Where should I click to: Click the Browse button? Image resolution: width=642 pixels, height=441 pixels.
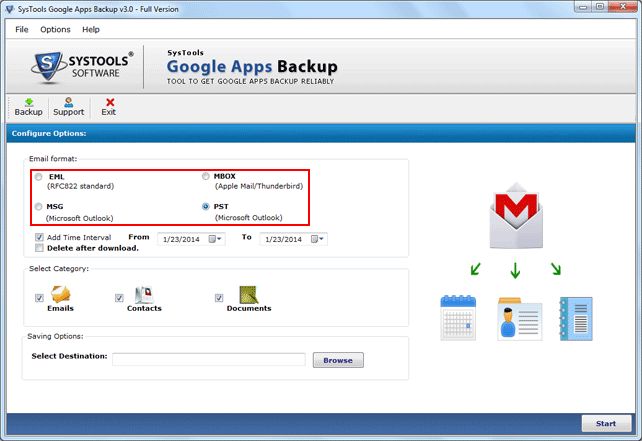[x=338, y=360]
